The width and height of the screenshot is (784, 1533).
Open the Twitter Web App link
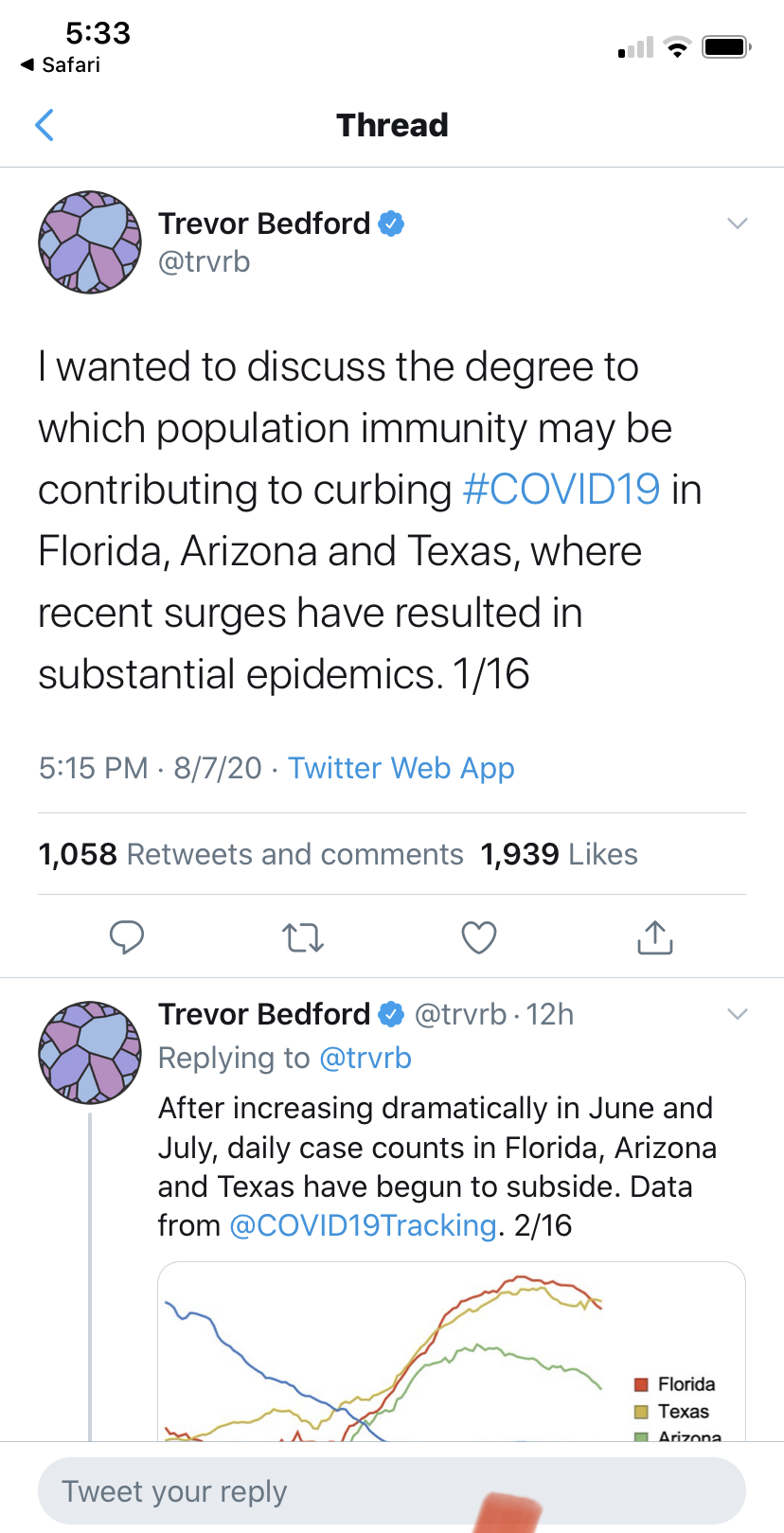[x=401, y=768]
